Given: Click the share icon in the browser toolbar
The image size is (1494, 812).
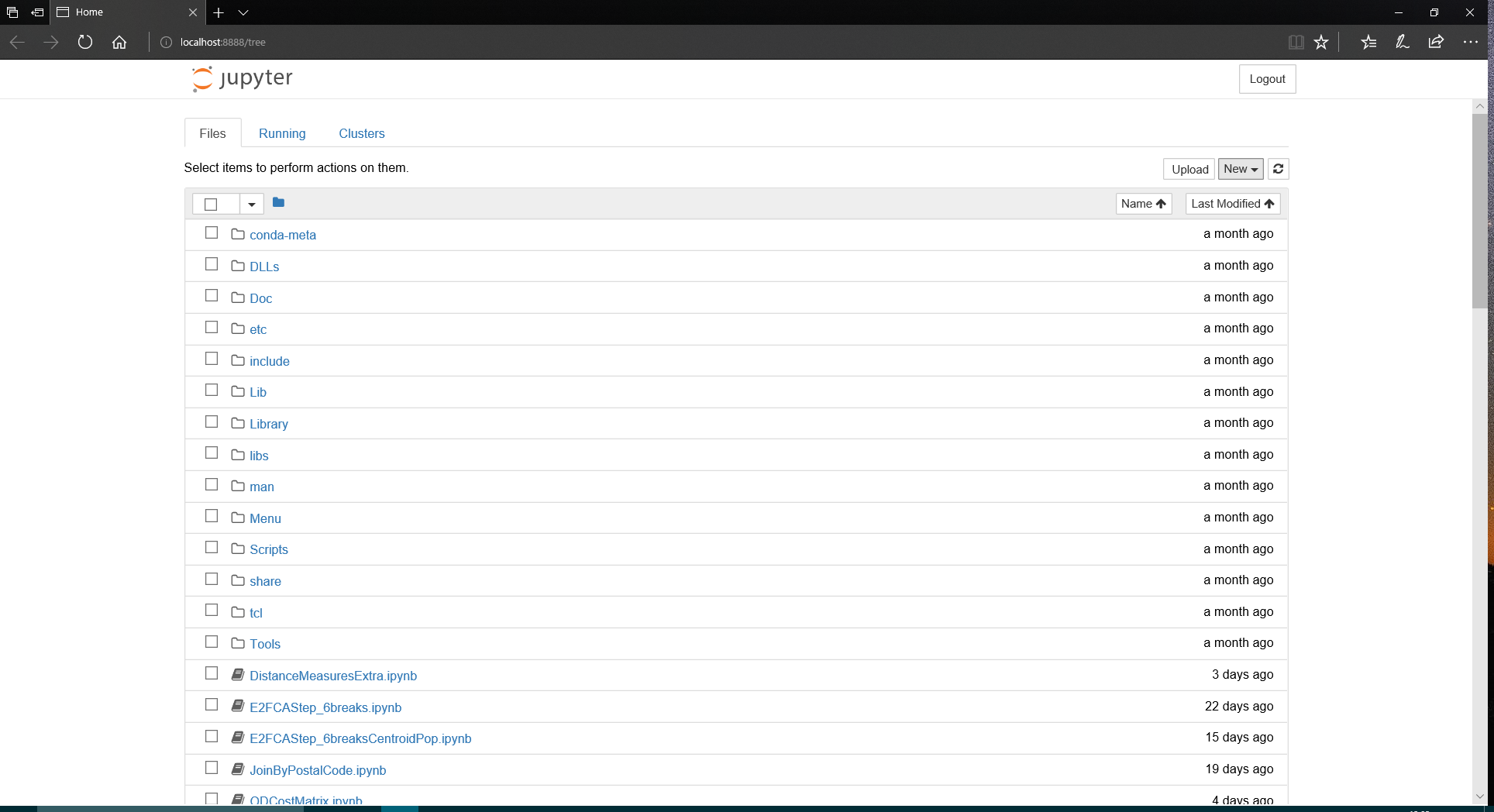Looking at the screenshot, I should [x=1436, y=42].
